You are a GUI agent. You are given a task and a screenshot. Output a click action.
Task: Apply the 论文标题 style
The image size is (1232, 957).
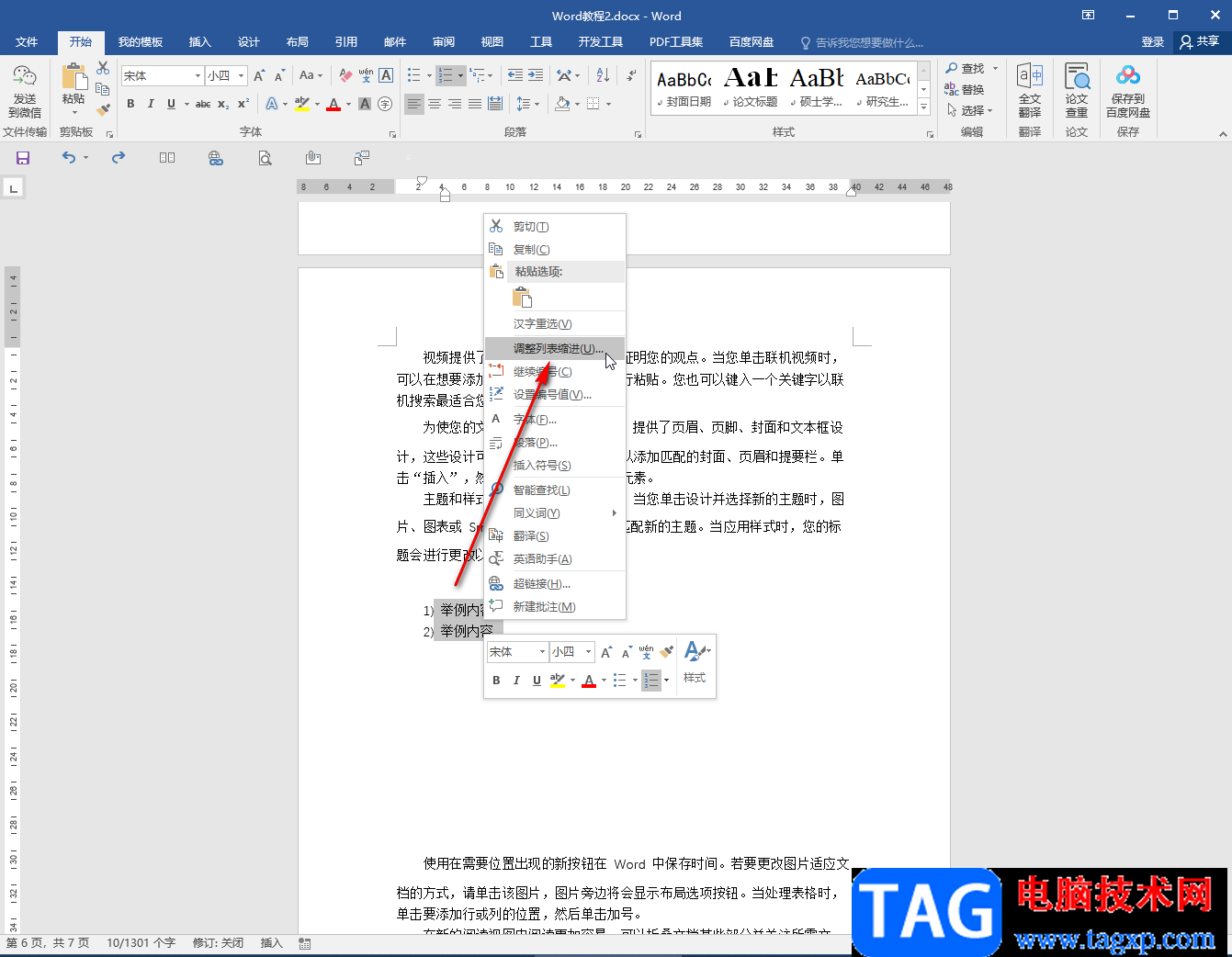click(752, 87)
